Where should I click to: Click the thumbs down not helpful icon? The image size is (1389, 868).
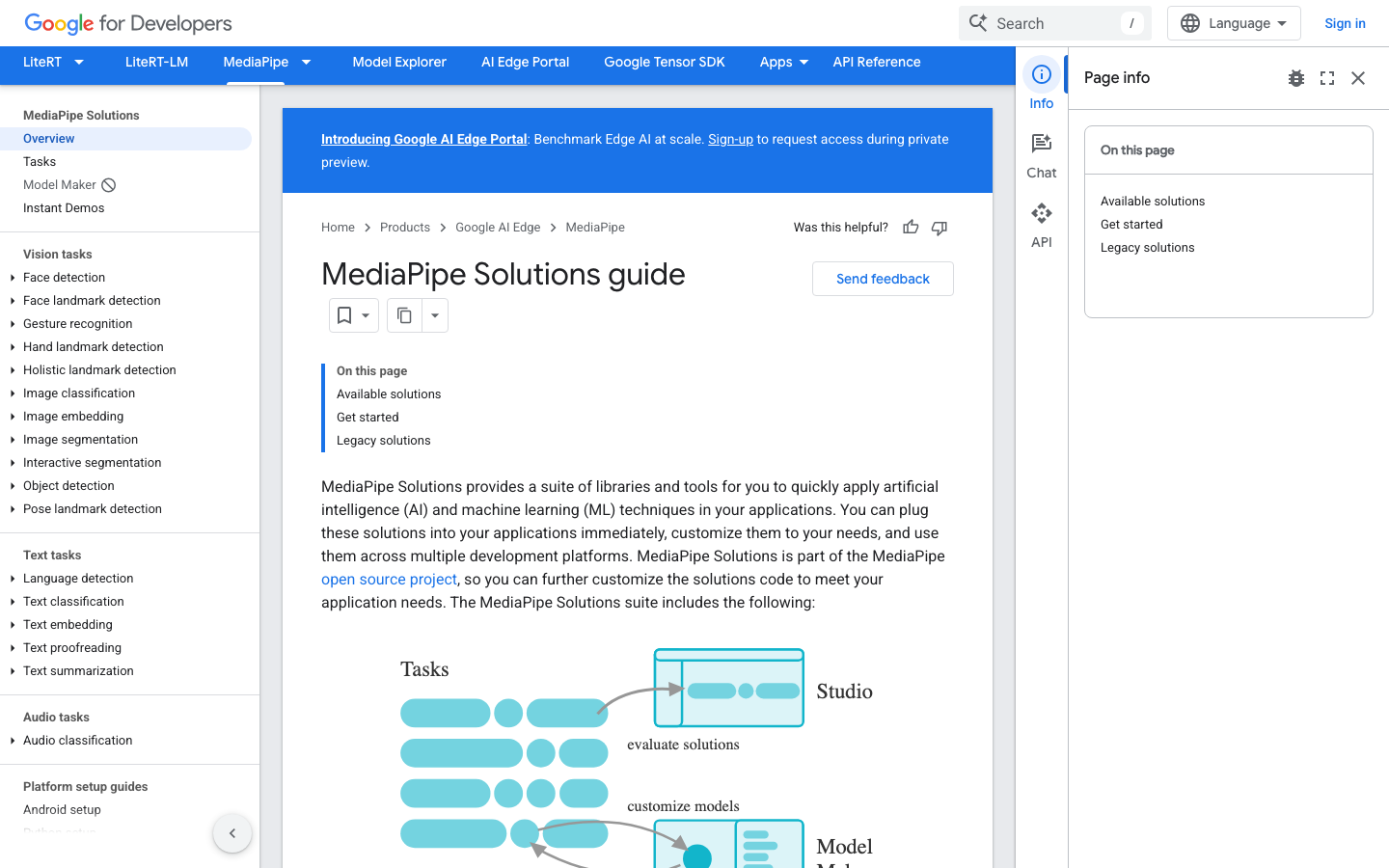(940, 228)
